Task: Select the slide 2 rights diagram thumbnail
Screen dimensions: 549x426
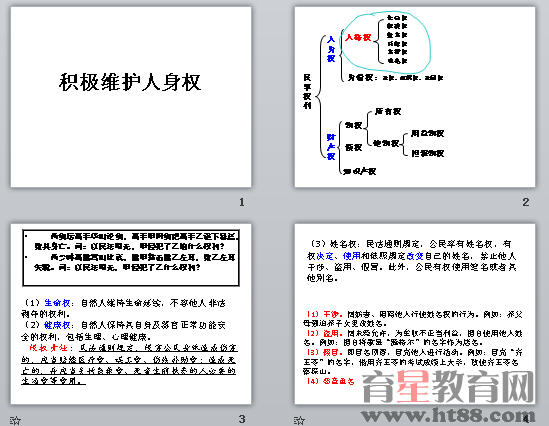Action: [x=415, y=97]
